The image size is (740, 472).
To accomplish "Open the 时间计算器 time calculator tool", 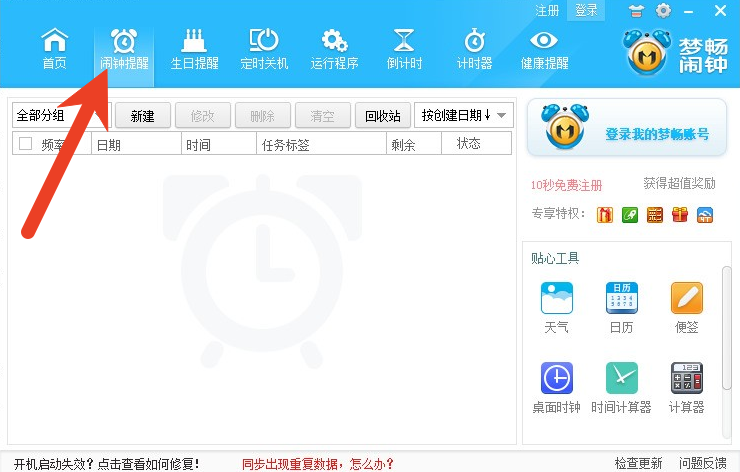I will 622,388.
